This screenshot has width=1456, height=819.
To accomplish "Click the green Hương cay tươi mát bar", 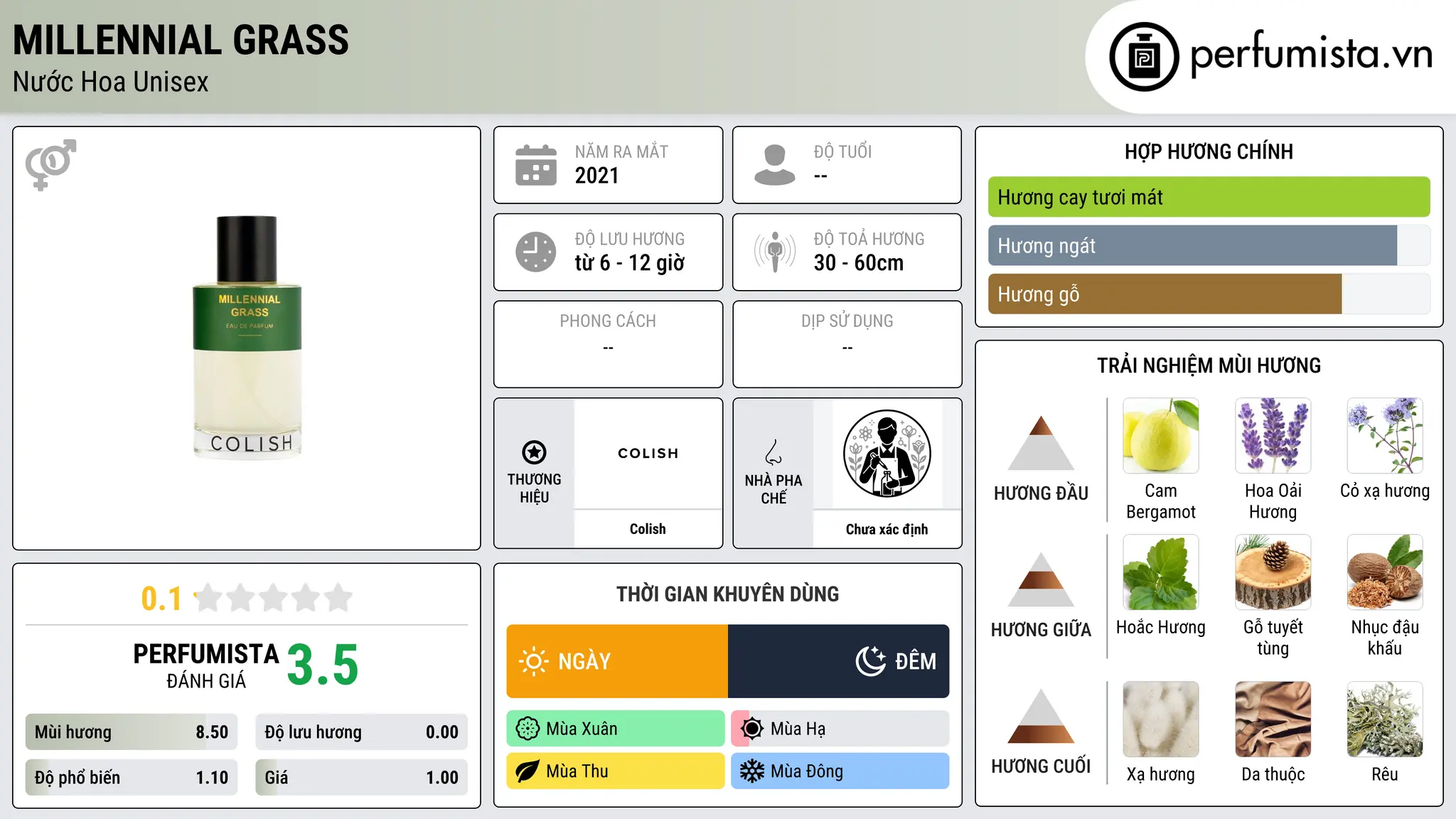I will (x=1209, y=197).
